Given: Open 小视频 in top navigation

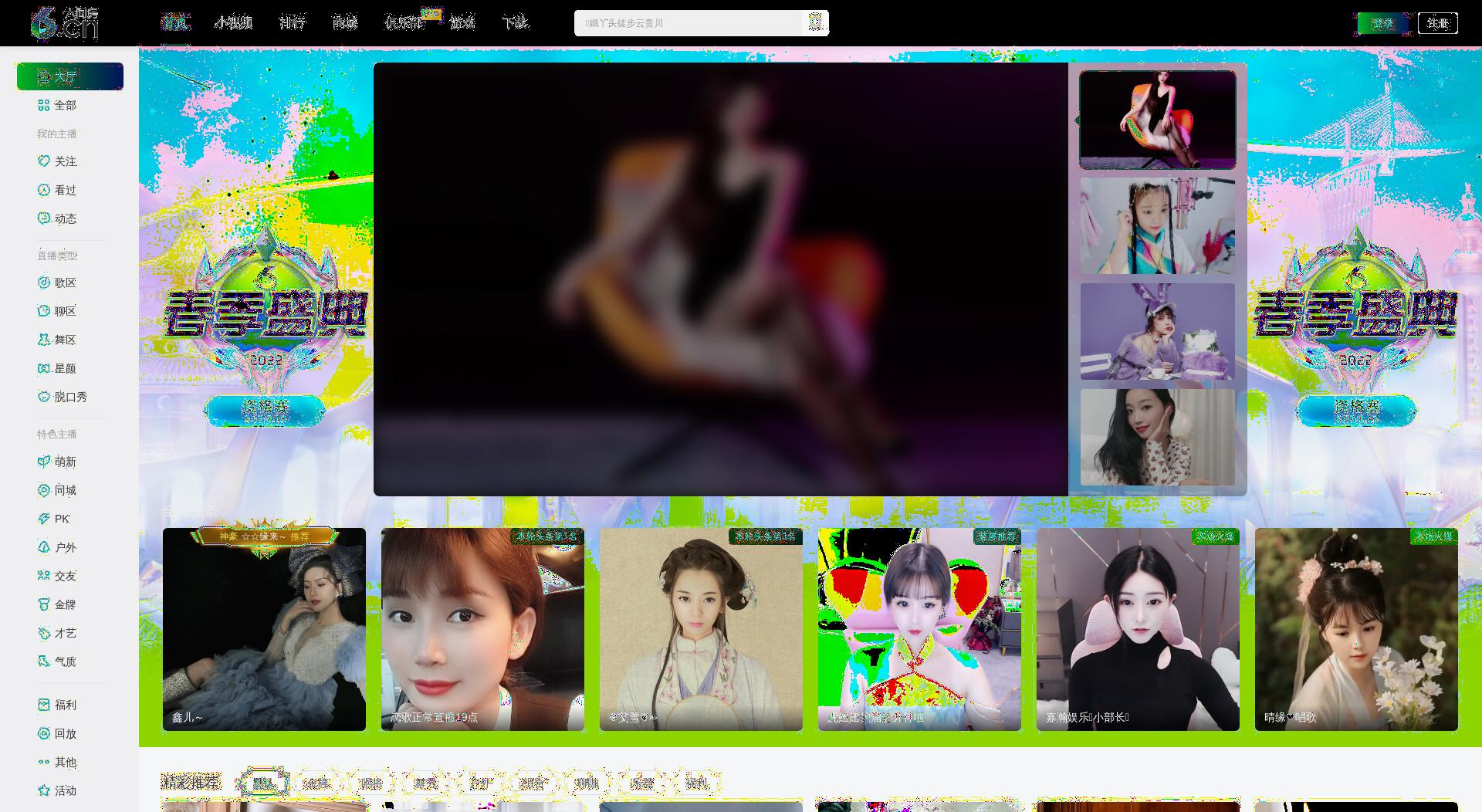Looking at the screenshot, I should 234,22.
